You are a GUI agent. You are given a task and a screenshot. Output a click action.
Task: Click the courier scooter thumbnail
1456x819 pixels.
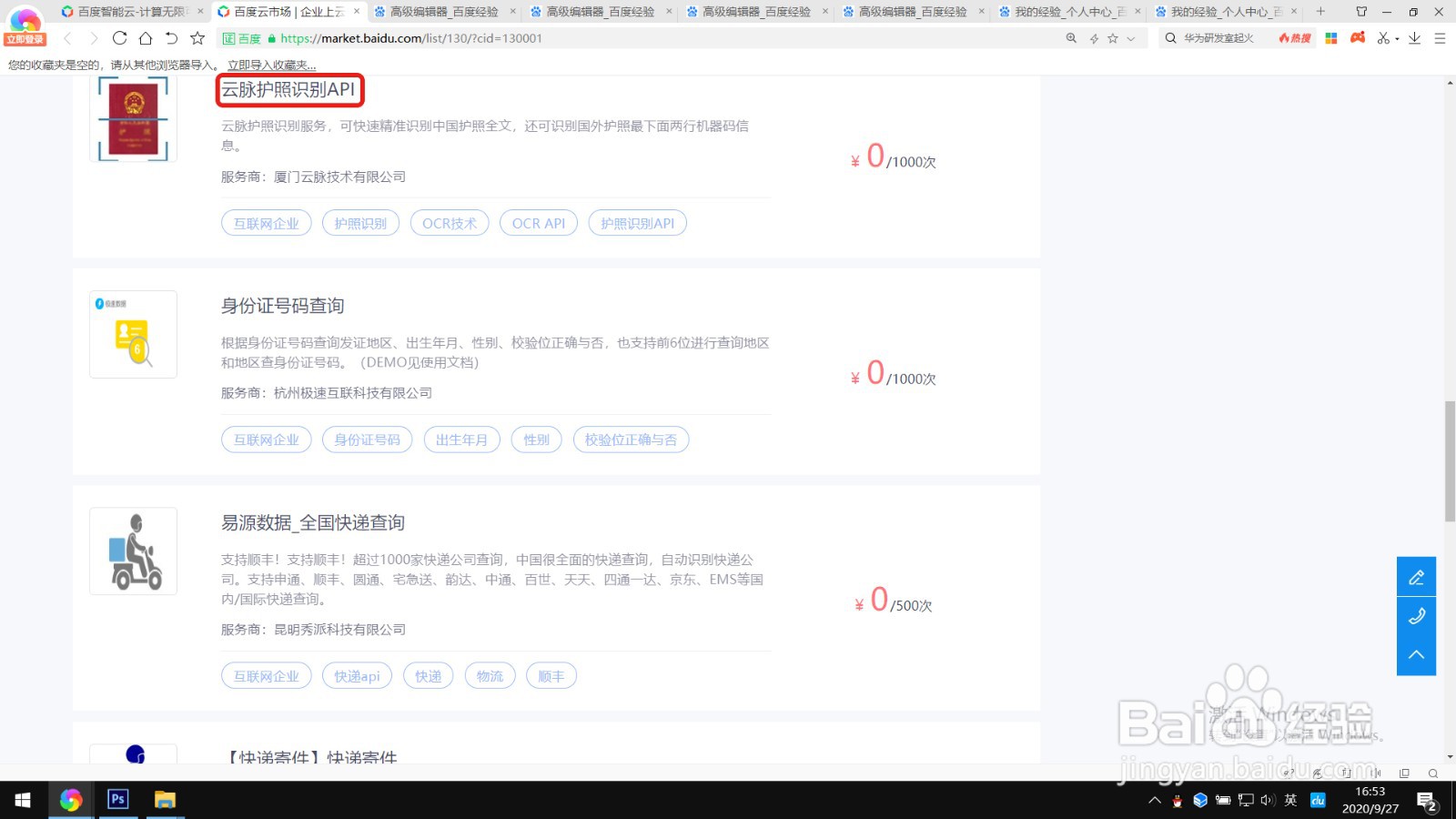click(x=133, y=551)
